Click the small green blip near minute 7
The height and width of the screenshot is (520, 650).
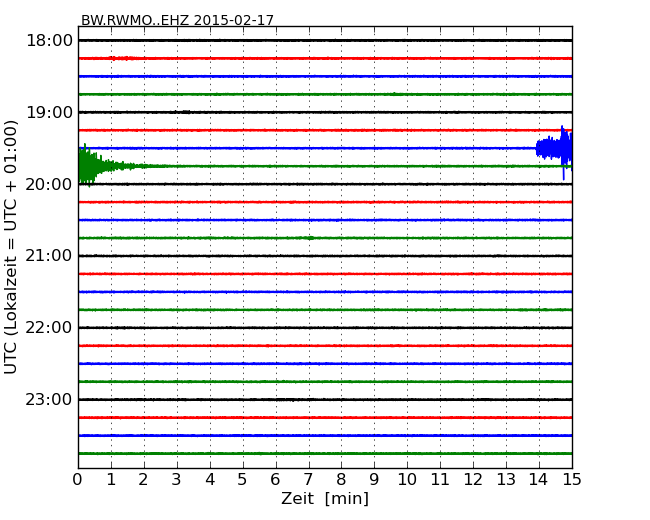point(309,238)
